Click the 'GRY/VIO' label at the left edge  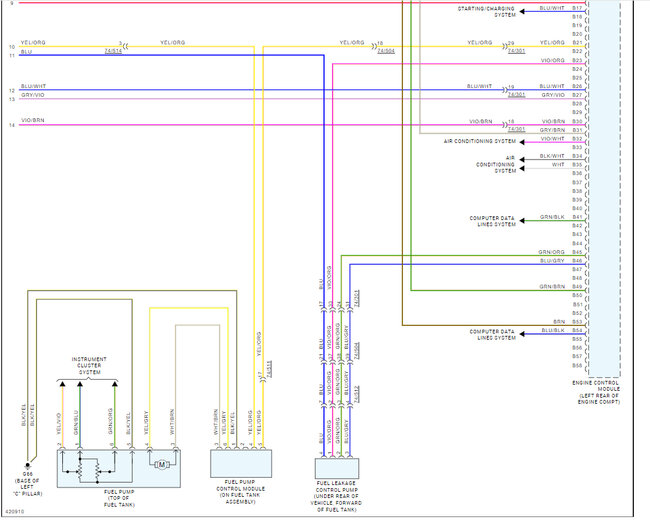click(33, 95)
